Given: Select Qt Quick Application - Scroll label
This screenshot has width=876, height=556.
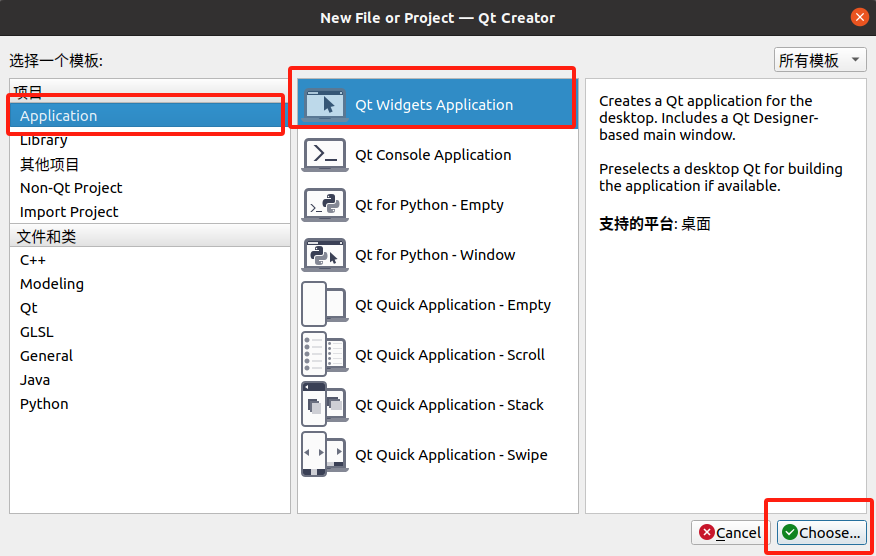Looking at the screenshot, I should coord(450,355).
